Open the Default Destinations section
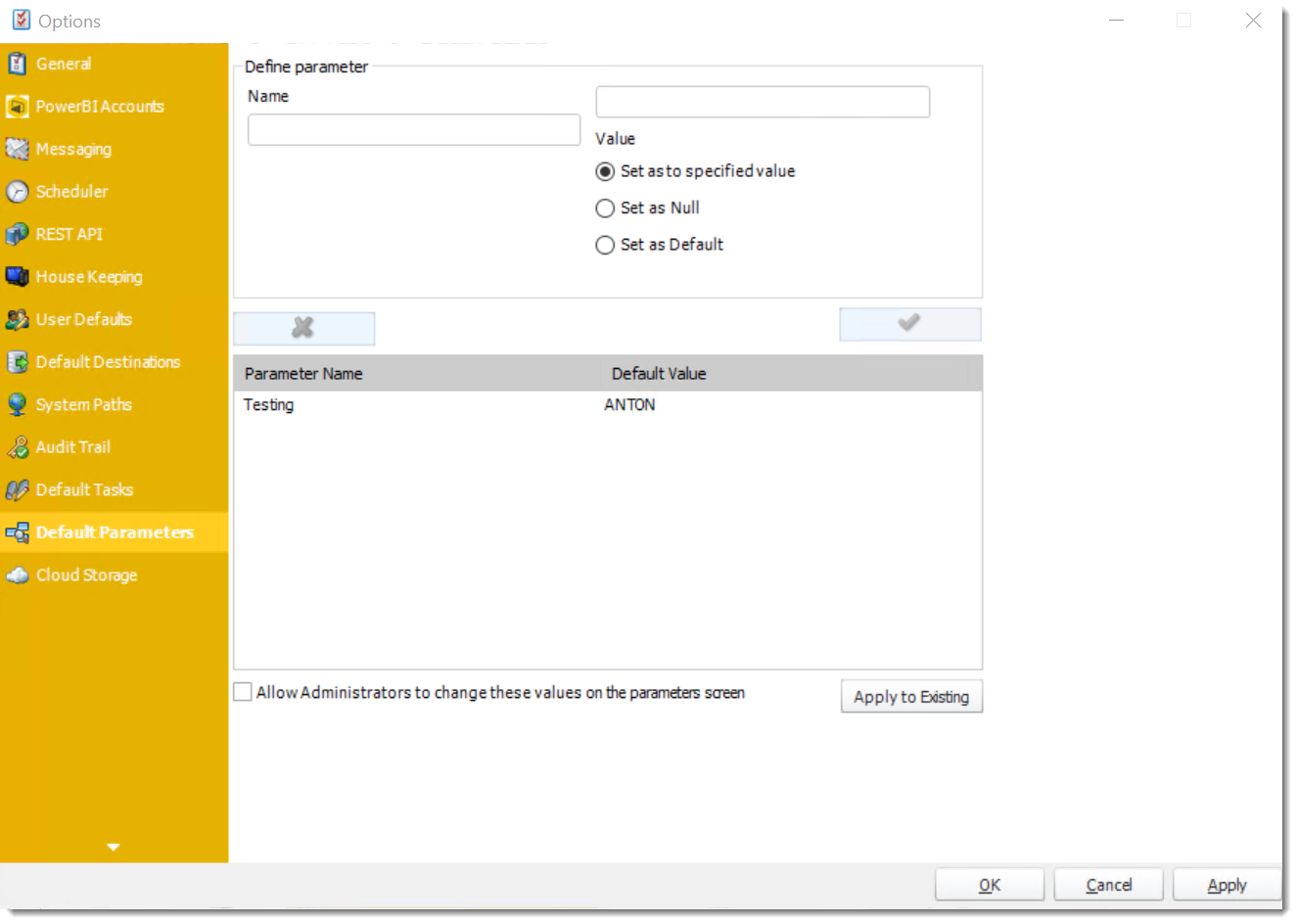This screenshot has height=924, width=1297. [x=108, y=362]
